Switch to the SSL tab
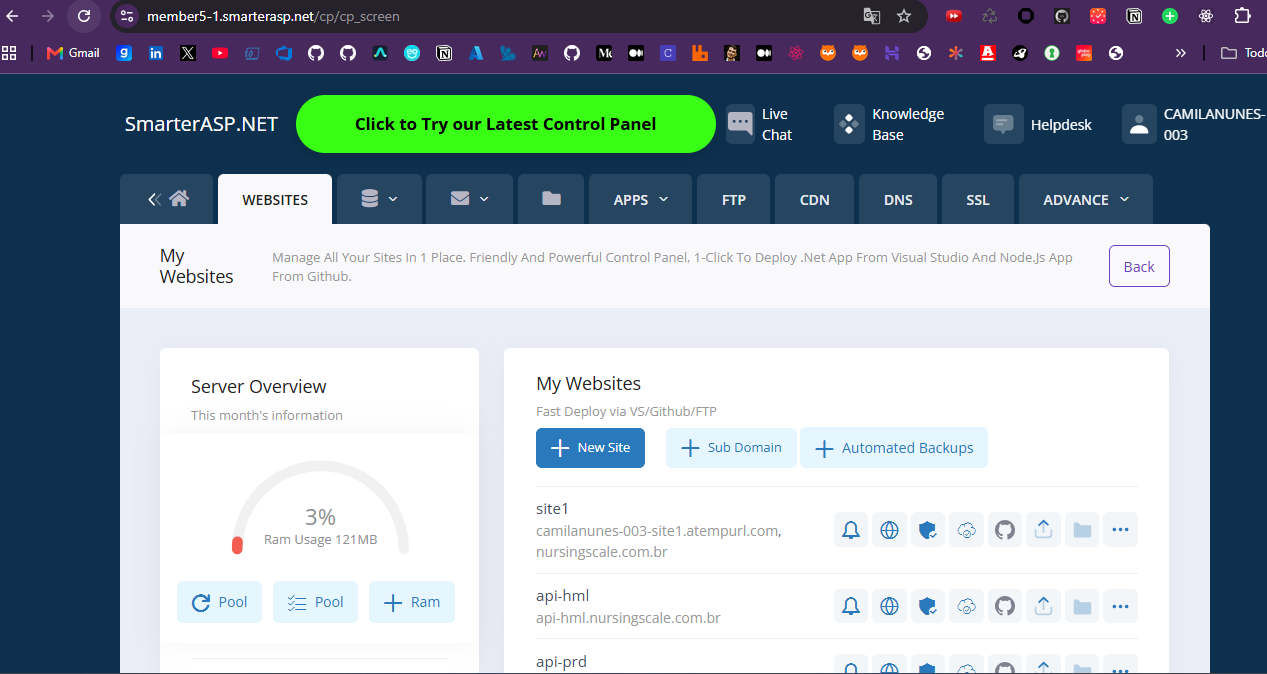This screenshot has height=674, width=1267. click(978, 199)
